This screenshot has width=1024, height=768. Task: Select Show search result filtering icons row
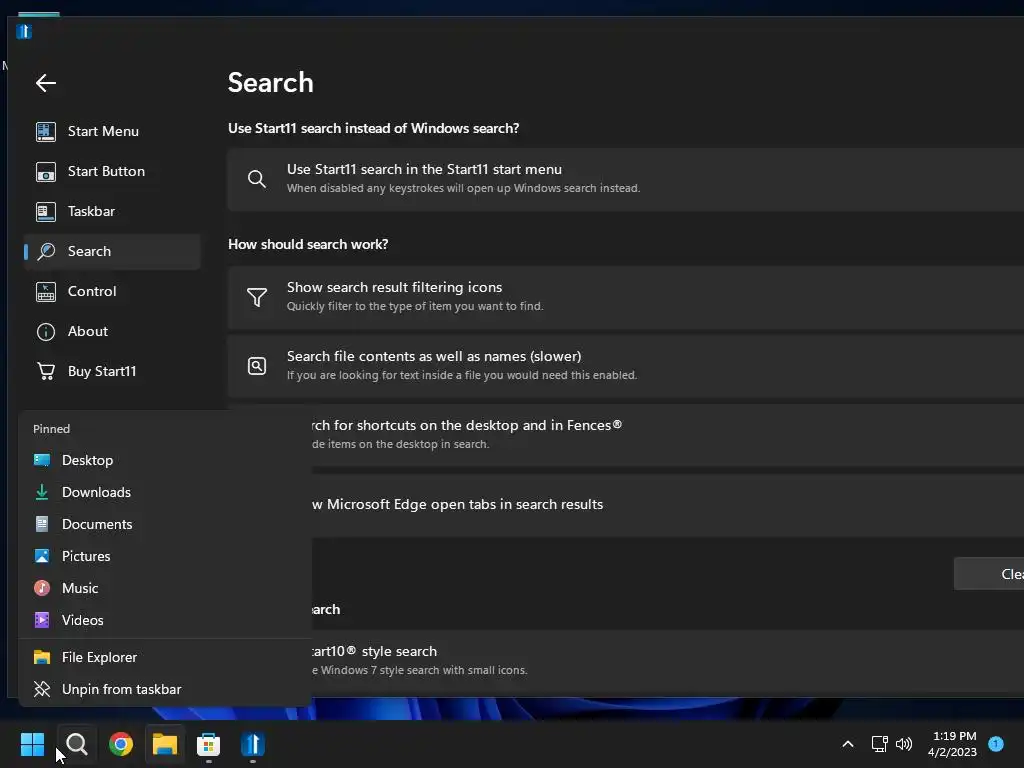coord(626,297)
